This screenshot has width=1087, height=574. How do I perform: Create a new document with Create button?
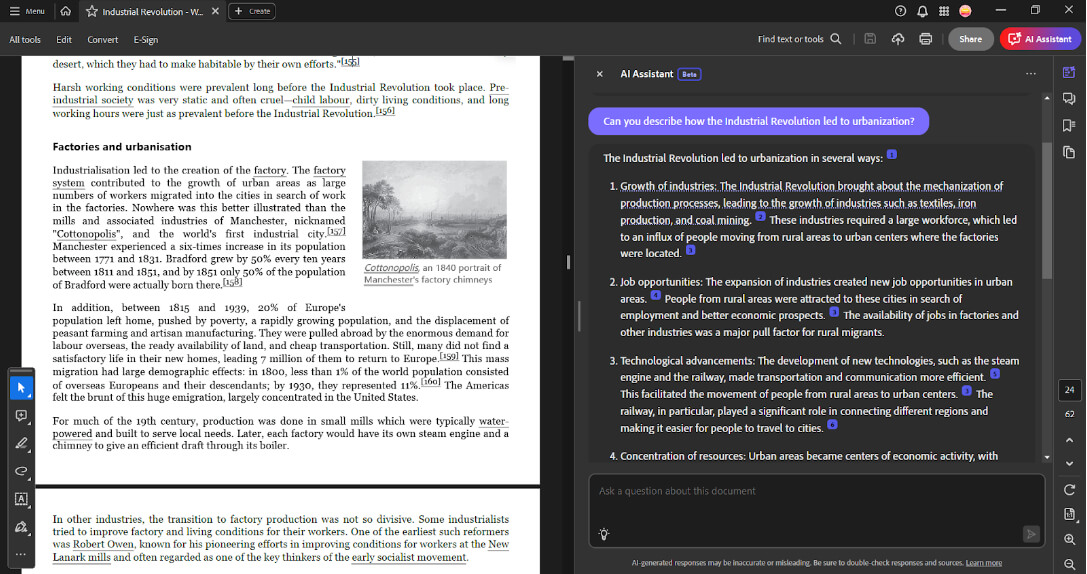point(252,11)
